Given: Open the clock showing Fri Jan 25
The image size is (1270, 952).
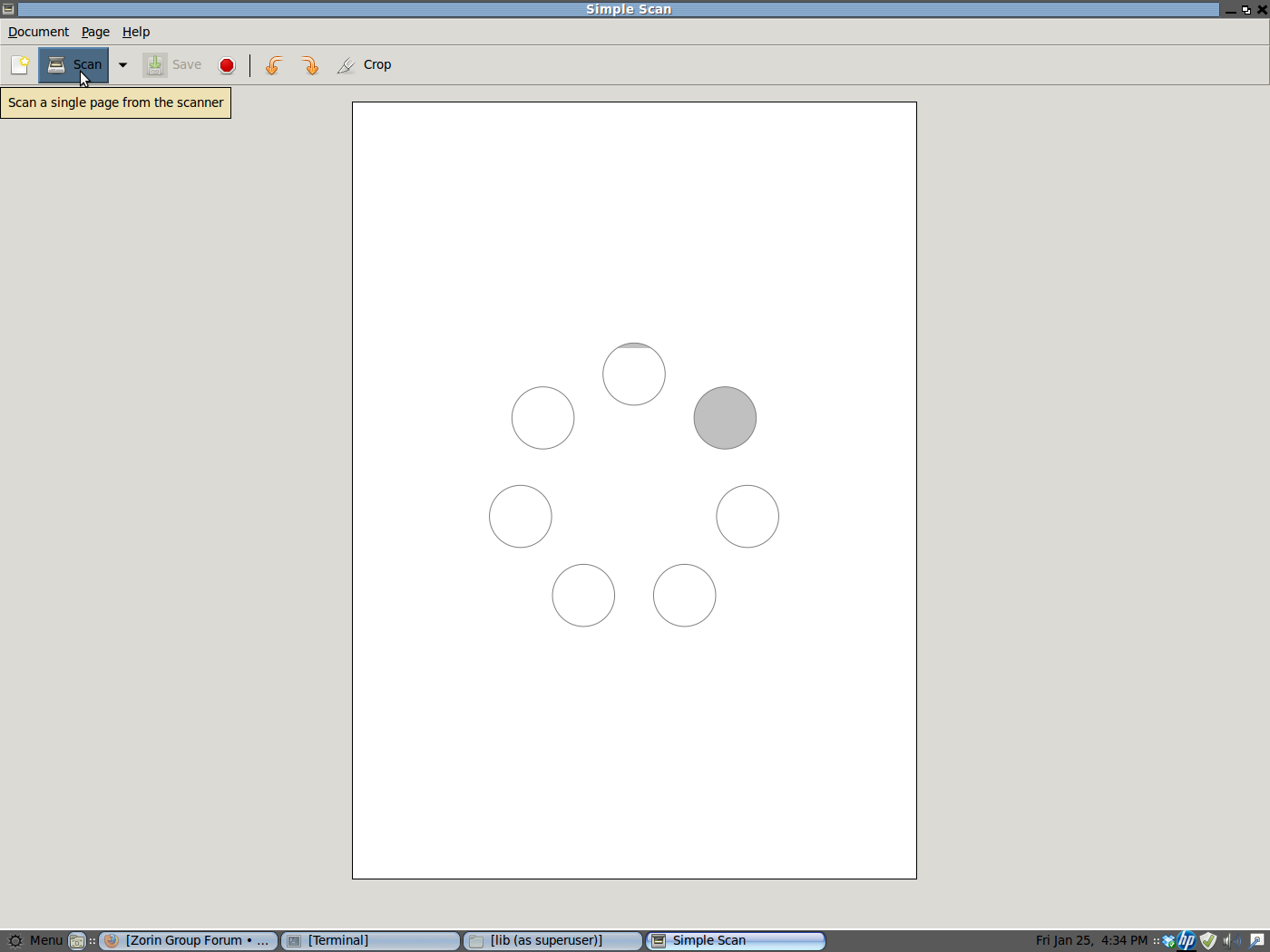Looking at the screenshot, I should pyautogui.click(x=1091, y=940).
